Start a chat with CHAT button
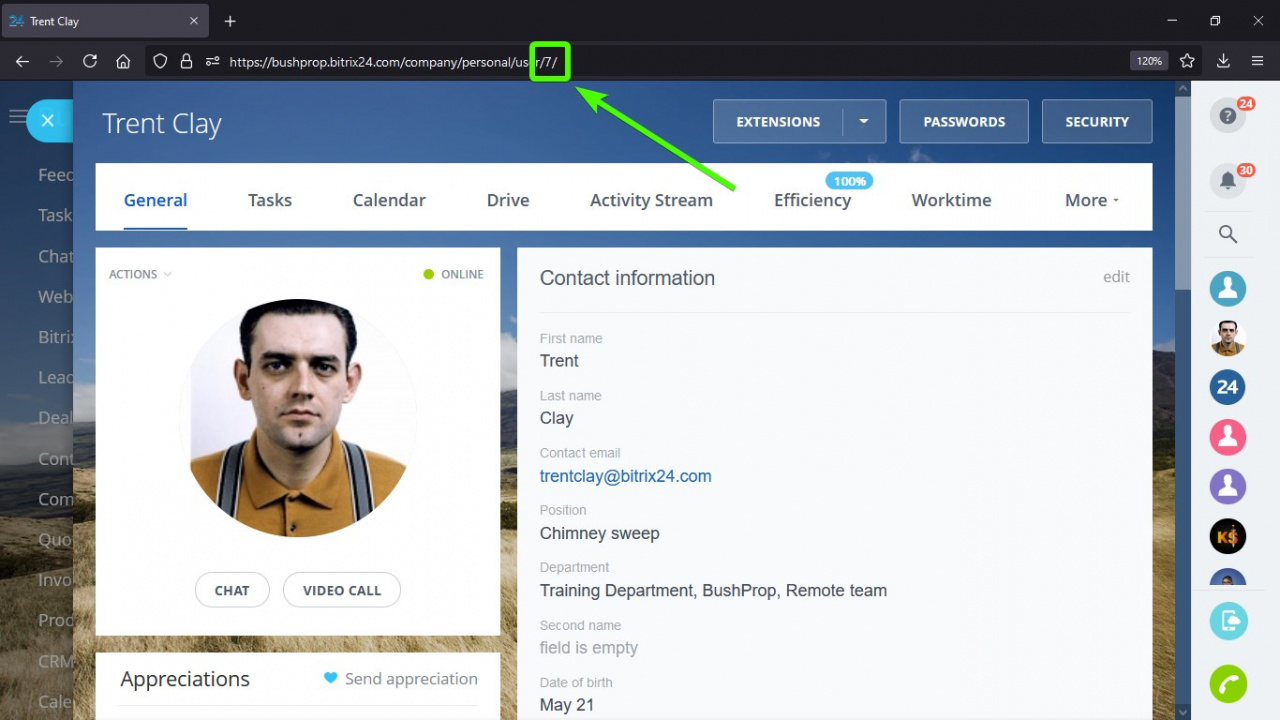The width and height of the screenshot is (1280, 720). click(232, 590)
